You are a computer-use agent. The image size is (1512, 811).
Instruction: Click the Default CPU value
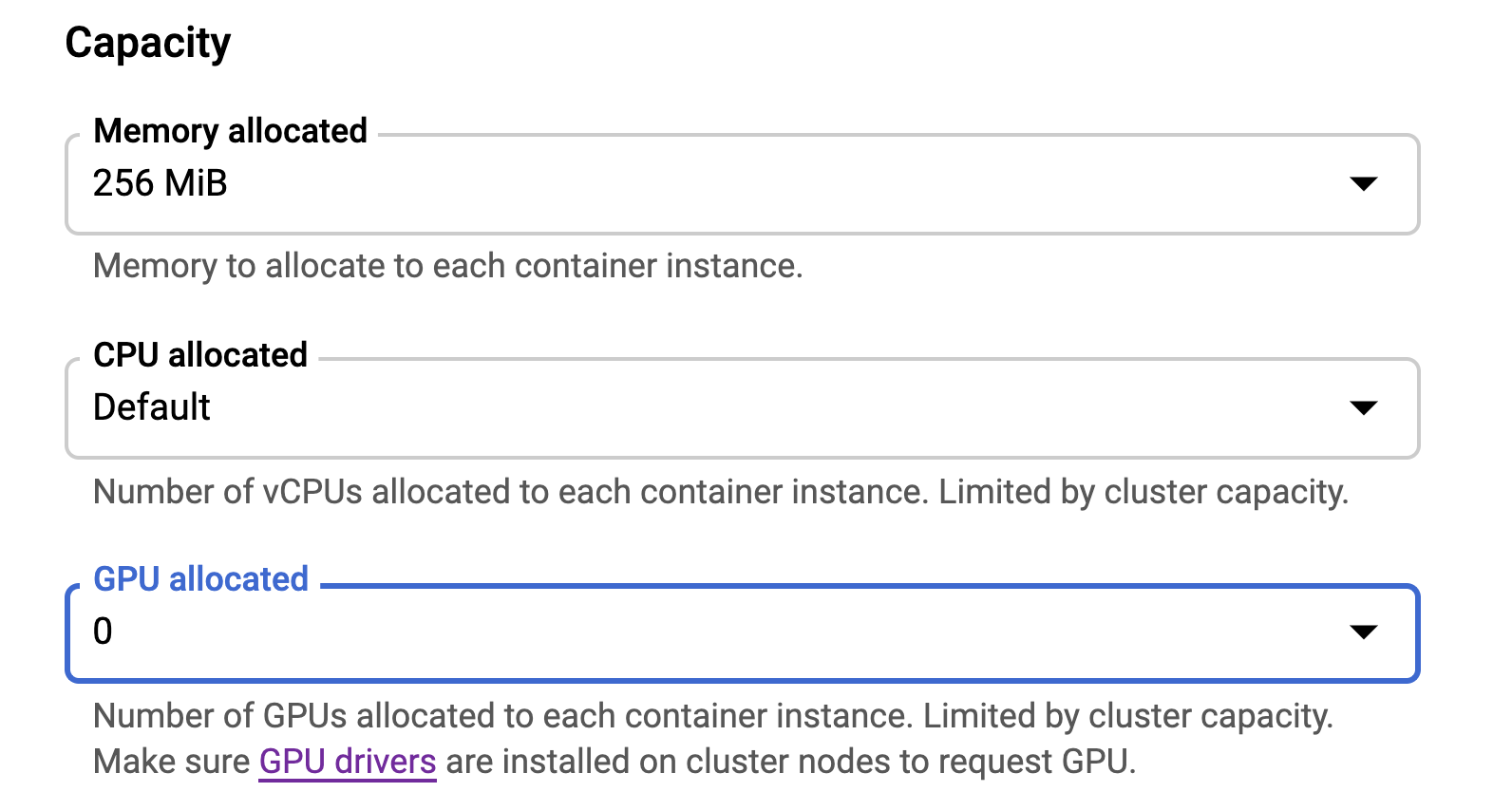152,407
